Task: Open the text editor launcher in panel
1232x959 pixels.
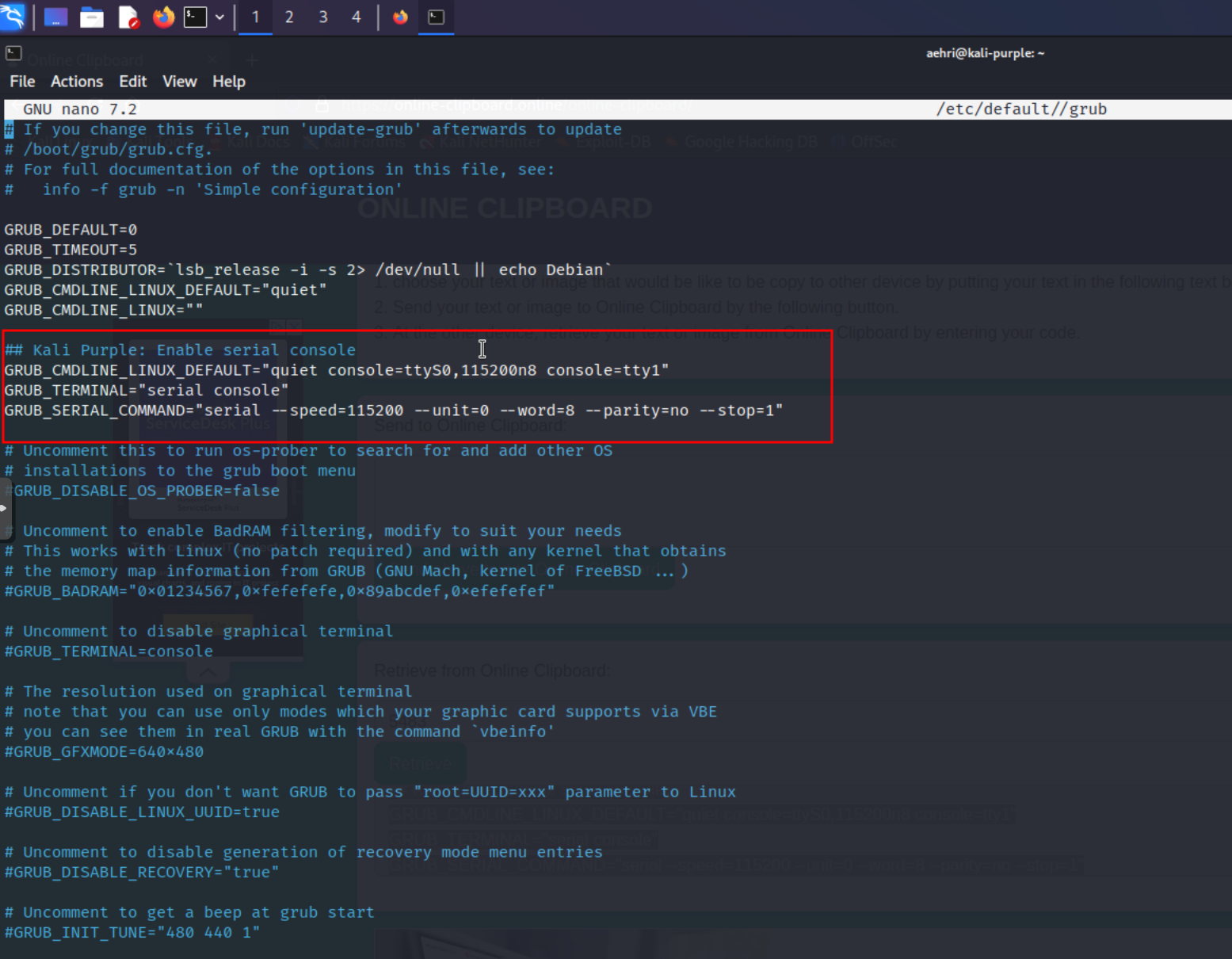Action: point(128,17)
